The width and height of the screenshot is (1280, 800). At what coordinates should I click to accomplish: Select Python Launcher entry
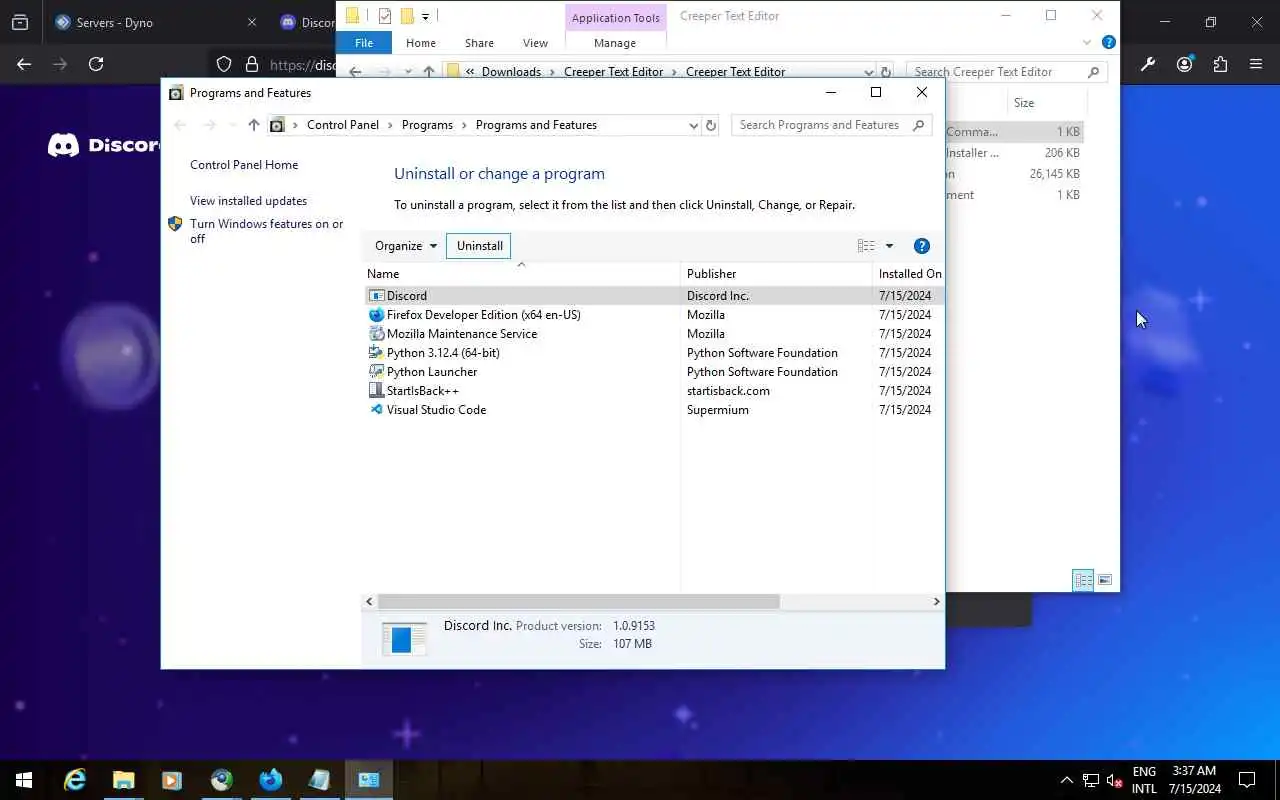(654, 372)
